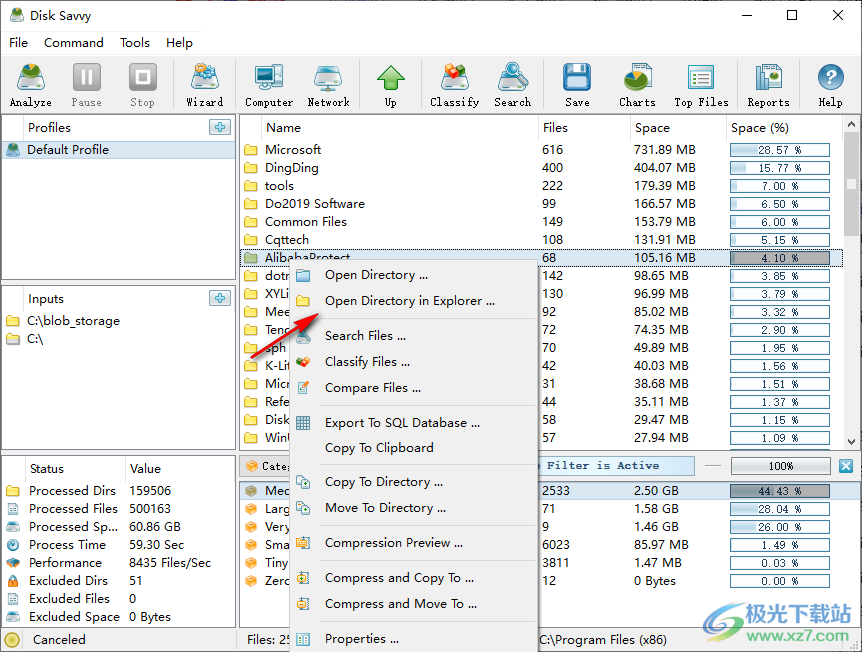Choose Compression Preview

pyautogui.click(x=413, y=543)
